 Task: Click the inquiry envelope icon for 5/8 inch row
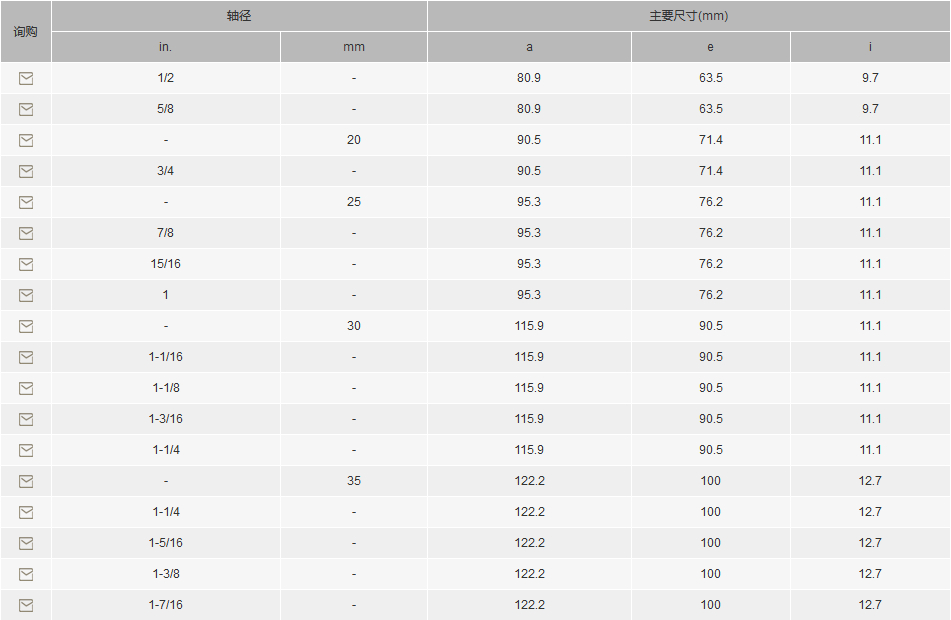click(26, 109)
